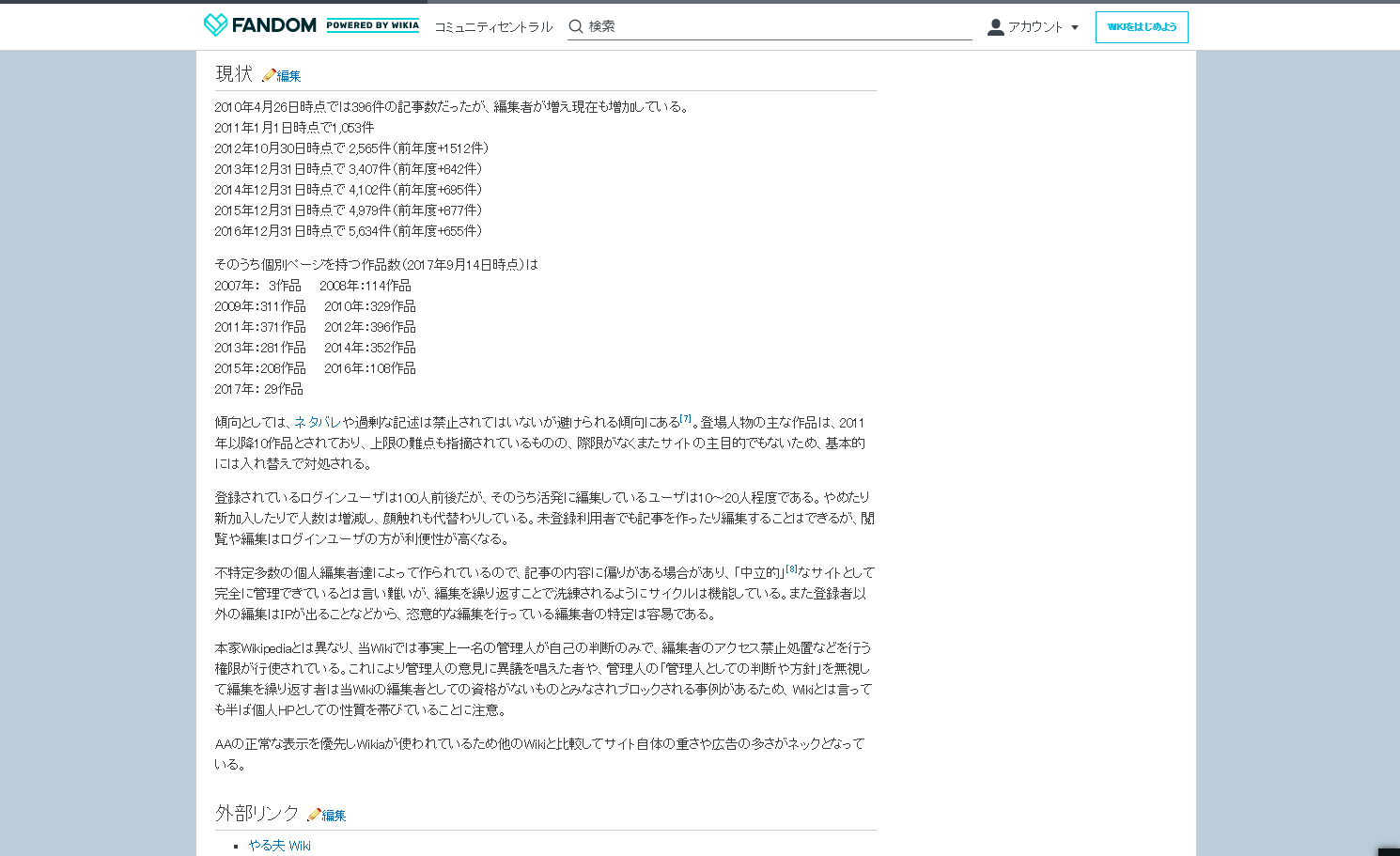1400x856 pixels.
Task: Edit the 現状 section via 編集
Action: click(288, 76)
